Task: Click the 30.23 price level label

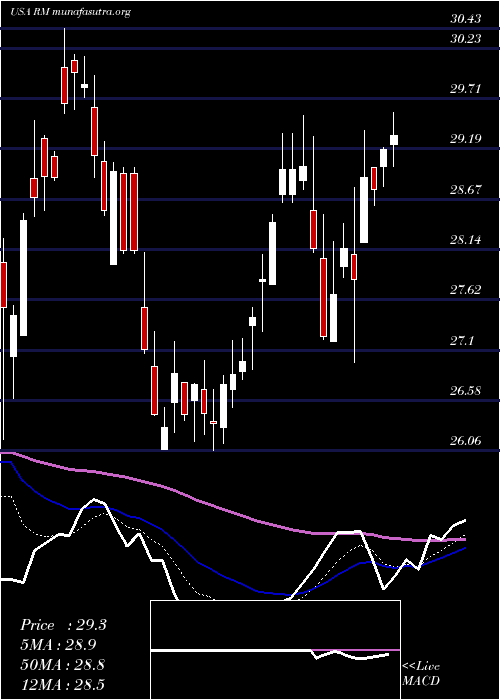Action: [x=466, y=39]
